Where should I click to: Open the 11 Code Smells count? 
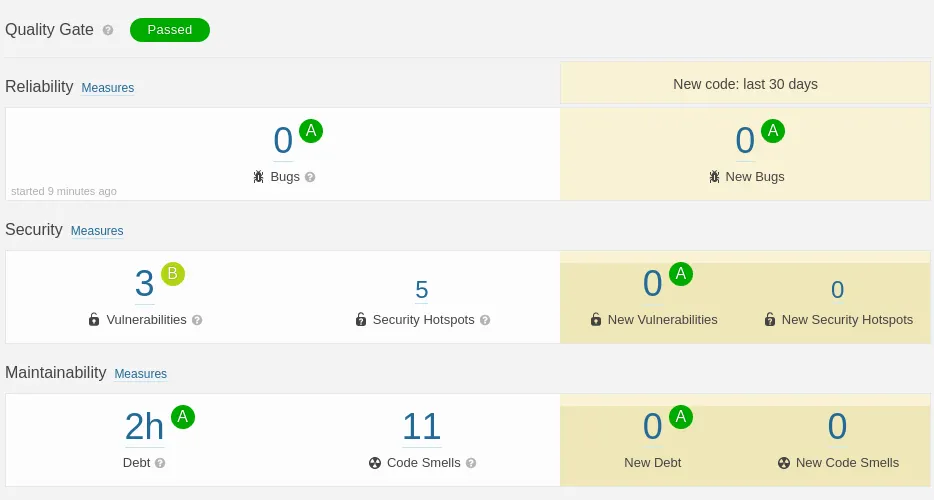coord(422,427)
